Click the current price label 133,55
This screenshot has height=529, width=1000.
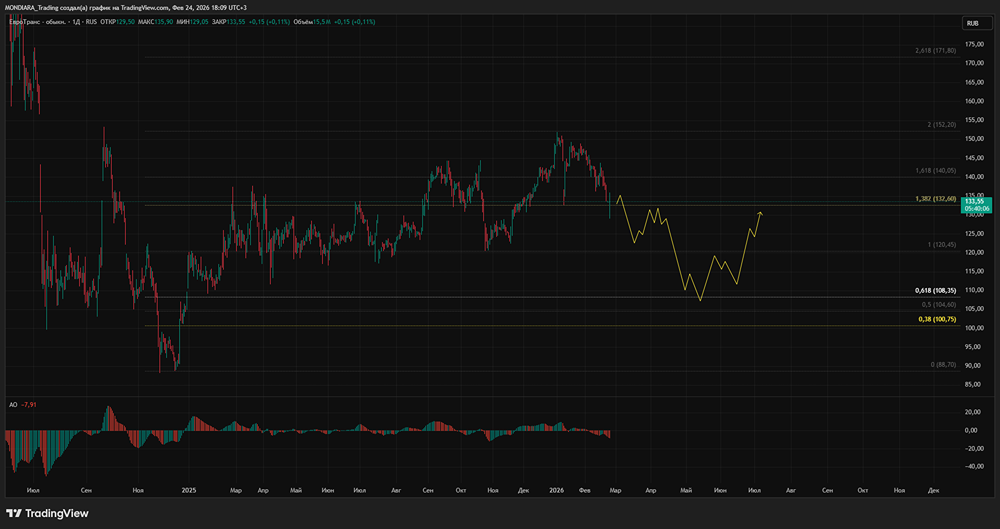coord(973,201)
